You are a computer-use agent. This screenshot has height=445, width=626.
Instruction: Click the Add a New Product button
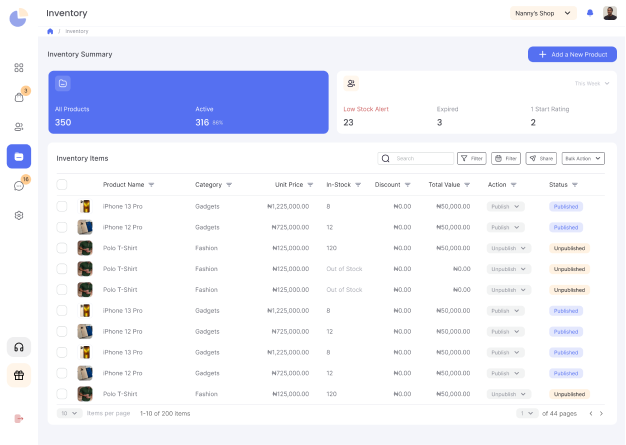(572, 54)
